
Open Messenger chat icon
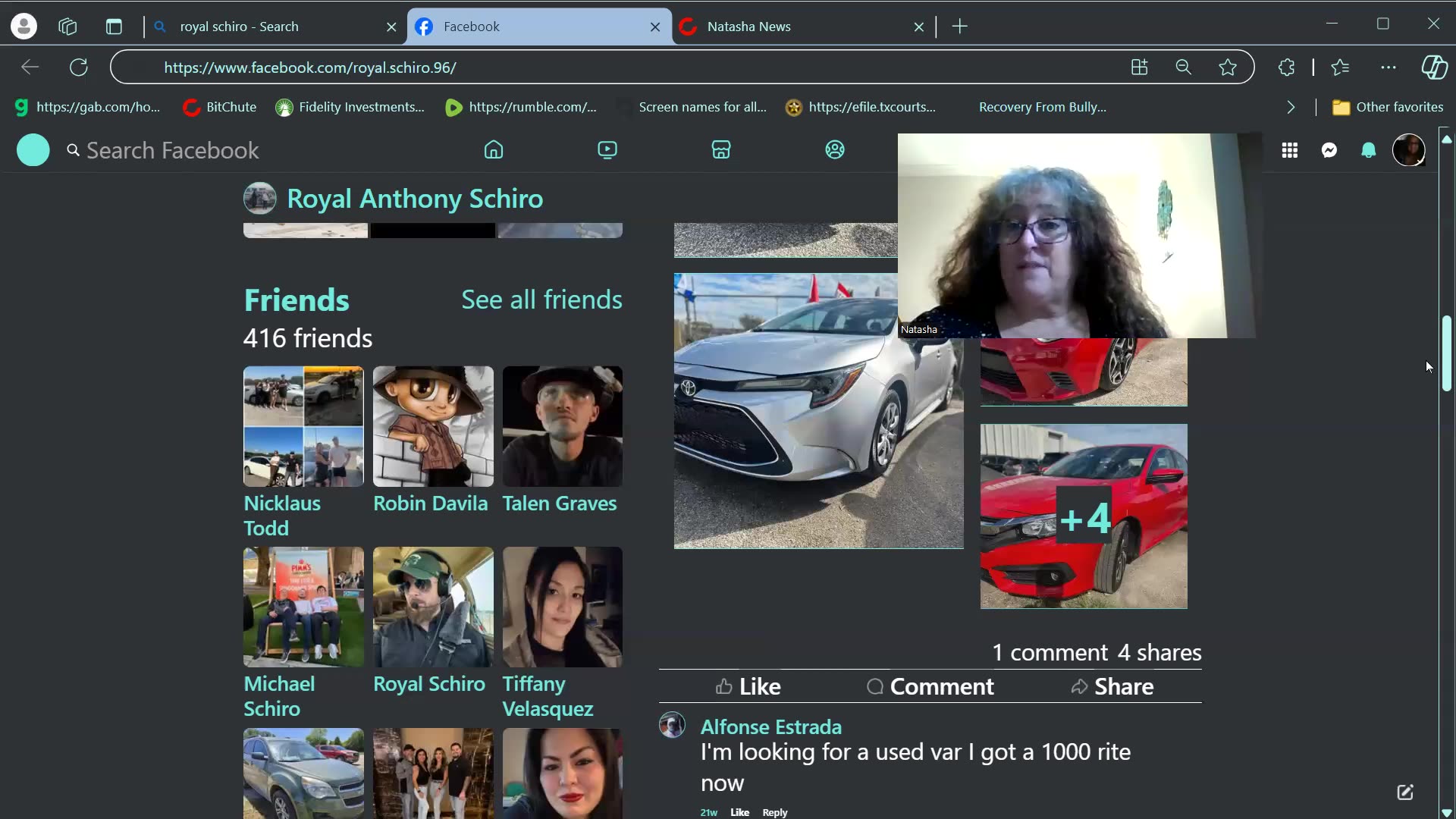pyautogui.click(x=1329, y=151)
